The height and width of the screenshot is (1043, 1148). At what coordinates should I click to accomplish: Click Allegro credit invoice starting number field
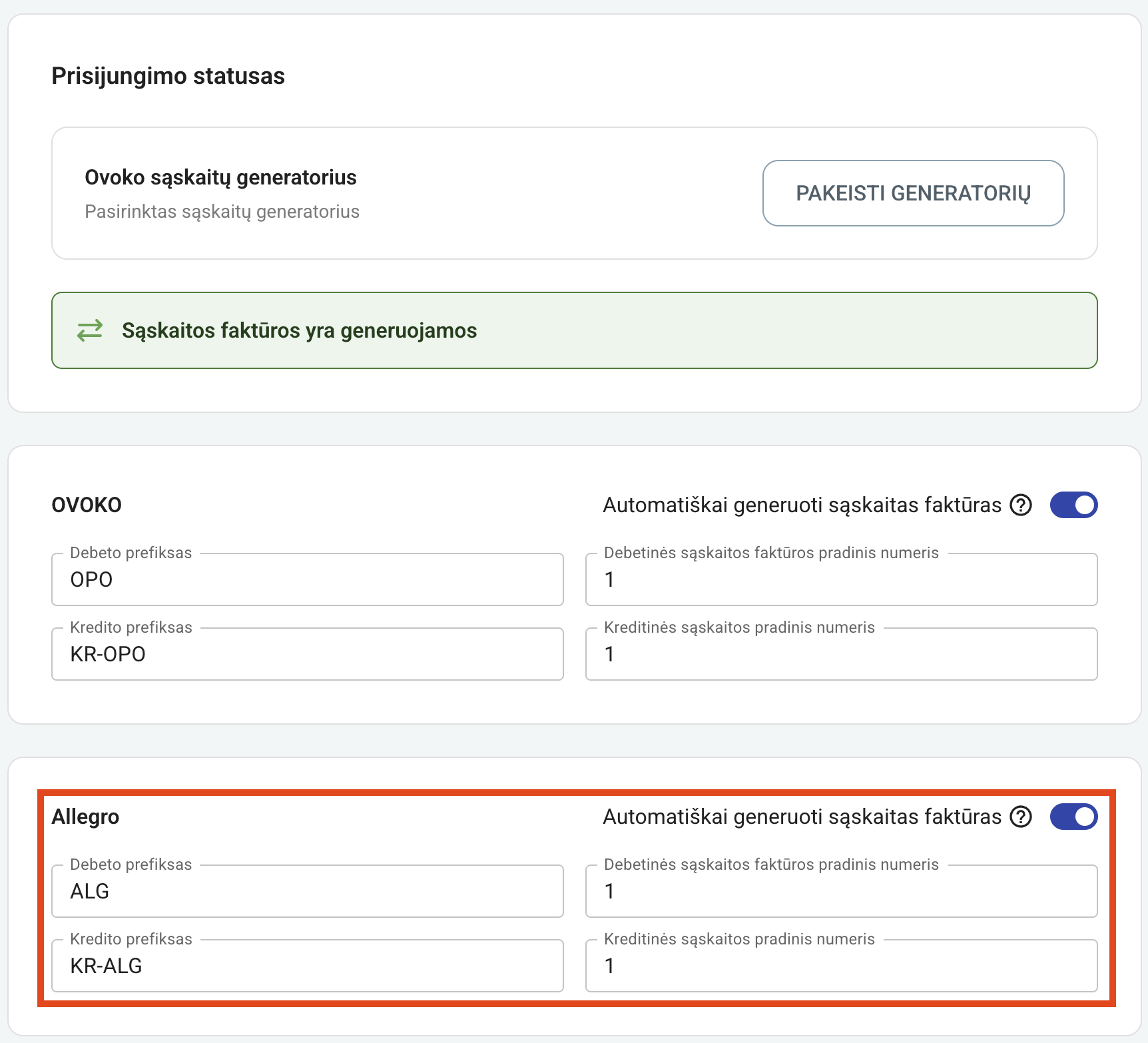tap(841, 966)
